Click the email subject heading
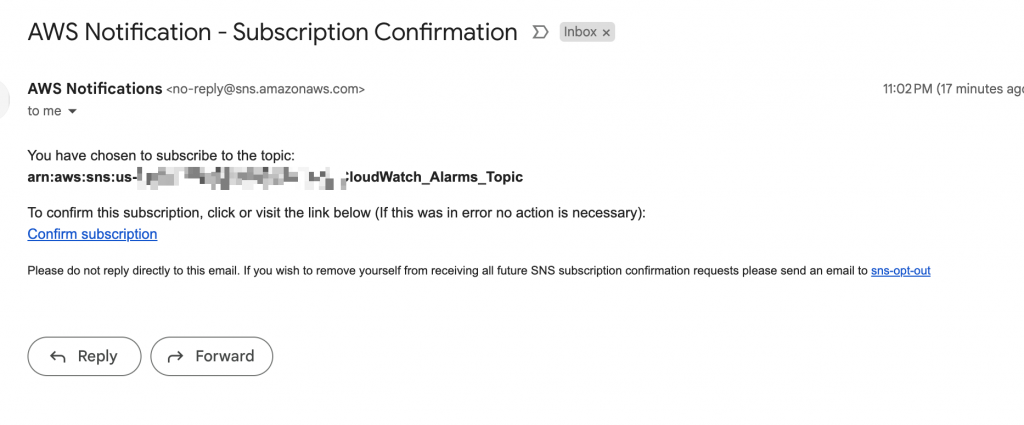The image size is (1024, 425). point(272,32)
